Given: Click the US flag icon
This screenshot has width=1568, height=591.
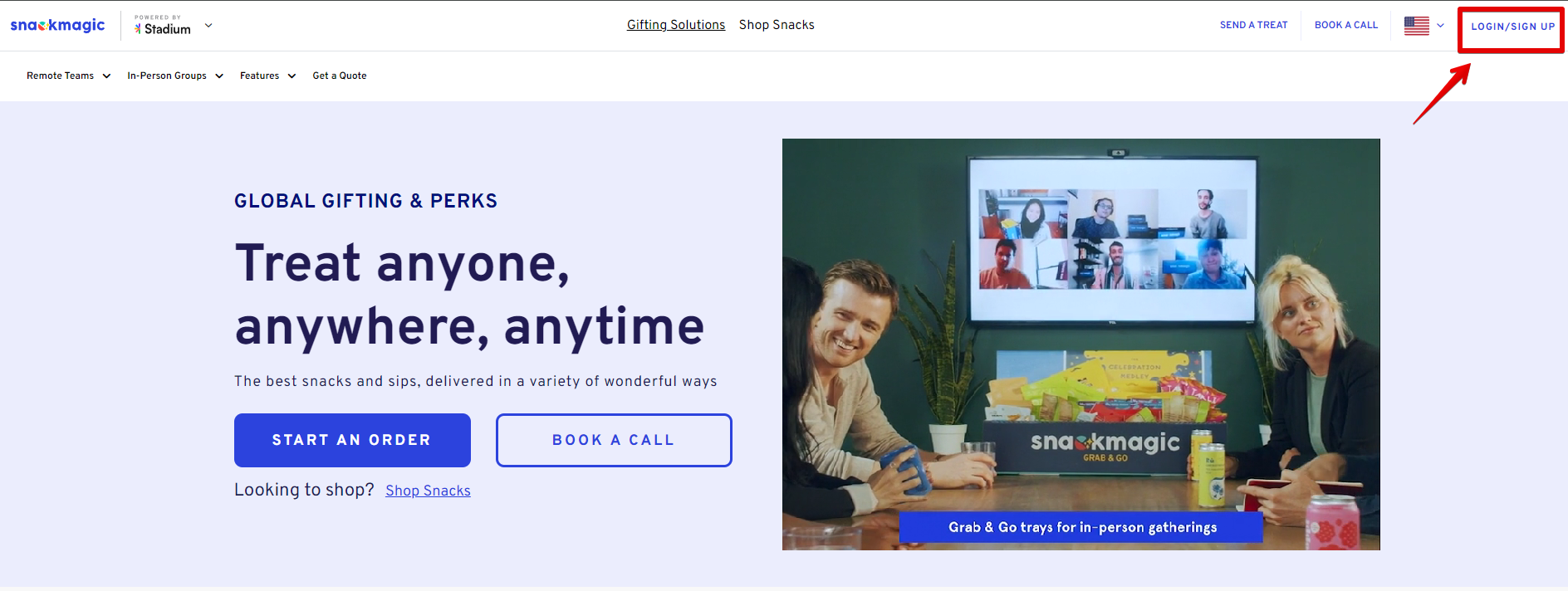Looking at the screenshot, I should (x=1417, y=26).
